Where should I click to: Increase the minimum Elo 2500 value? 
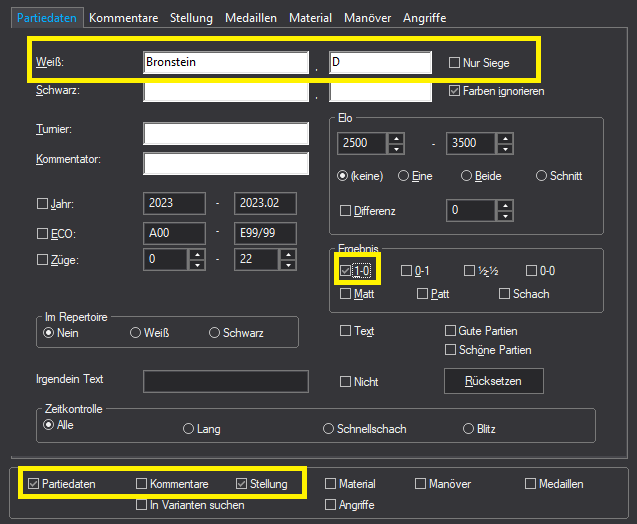(x=396, y=138)
